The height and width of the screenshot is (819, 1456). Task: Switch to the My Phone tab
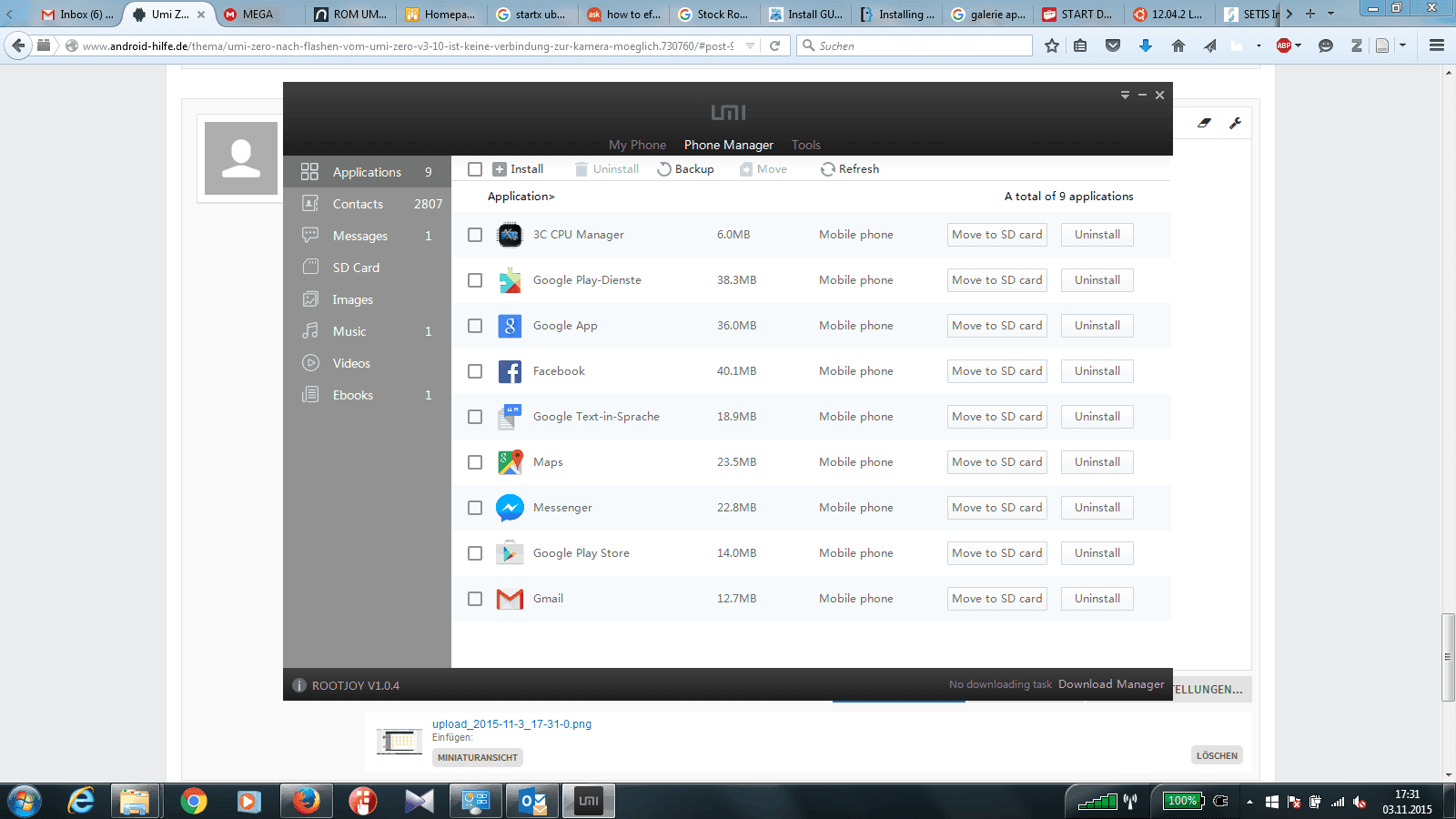[x=637, y=145]
